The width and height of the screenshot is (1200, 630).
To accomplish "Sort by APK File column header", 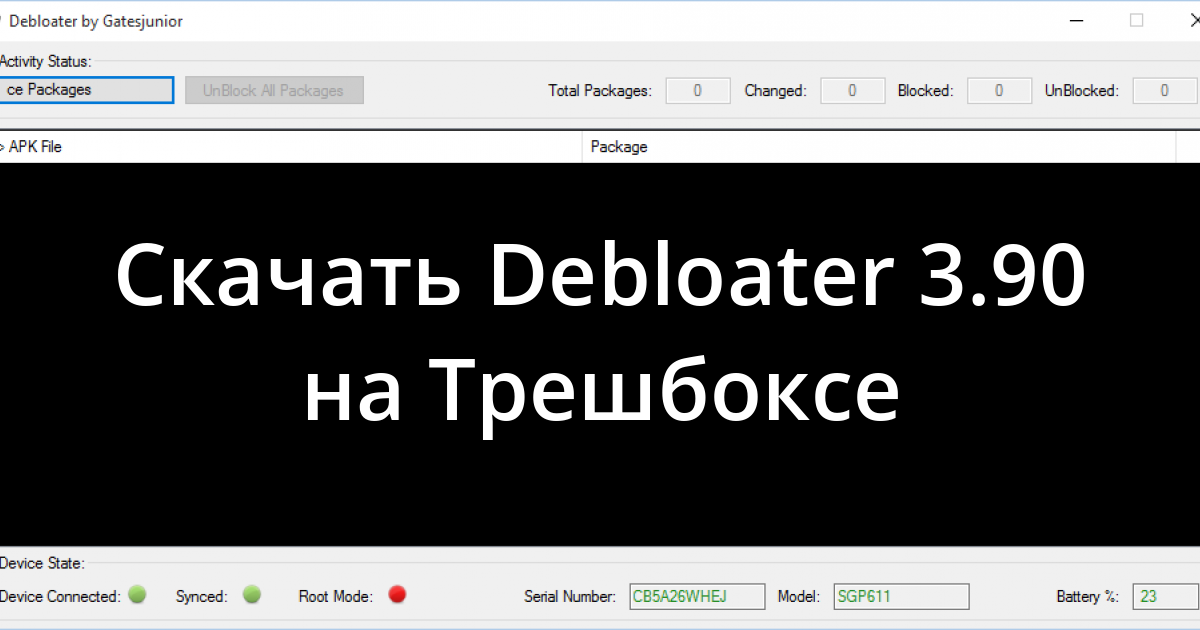I will pyautogui.click(x=290, y=147).
